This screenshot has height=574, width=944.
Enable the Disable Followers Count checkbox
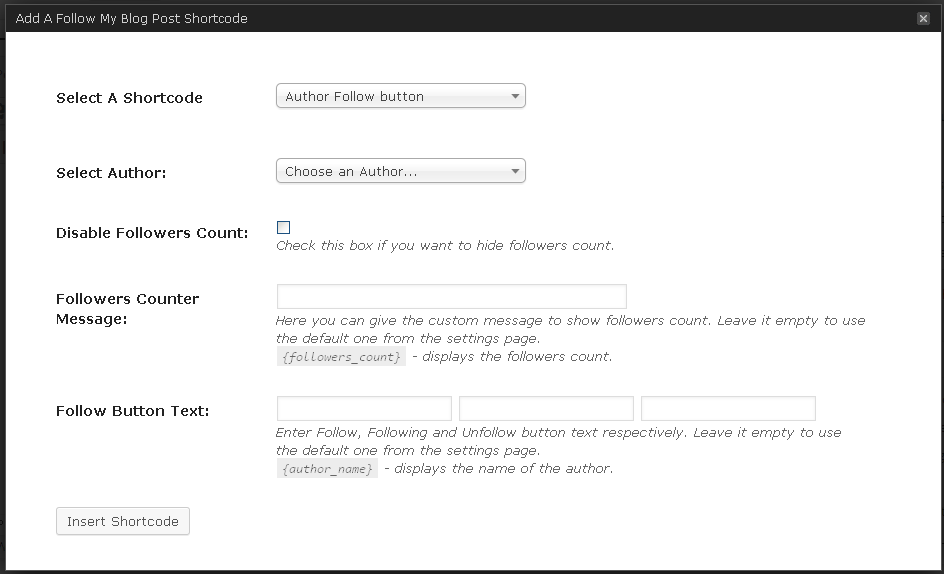click(284, 228)
